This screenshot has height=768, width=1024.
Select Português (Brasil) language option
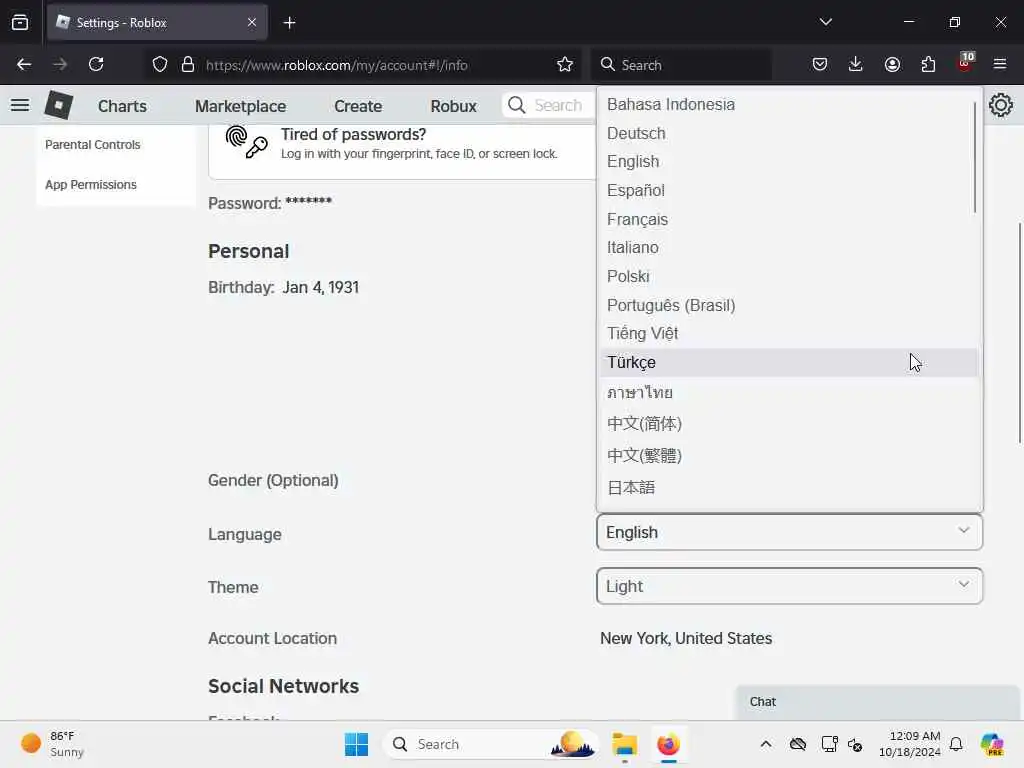click(788, 305)
